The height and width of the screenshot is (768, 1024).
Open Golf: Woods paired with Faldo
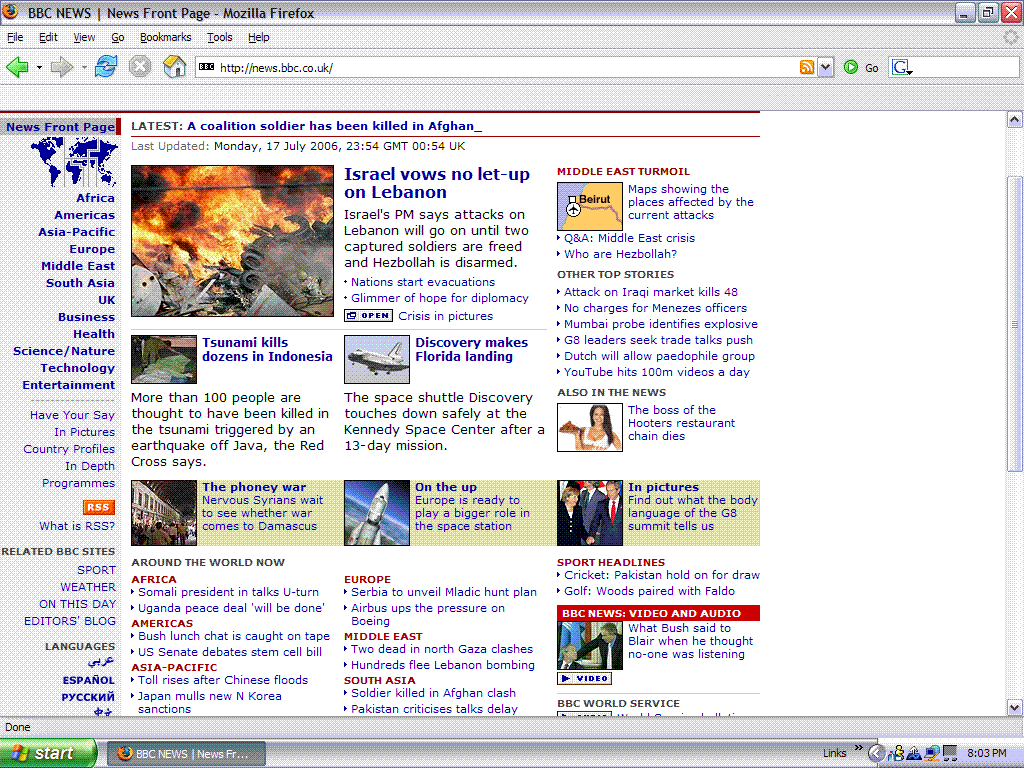pos(650,591)
